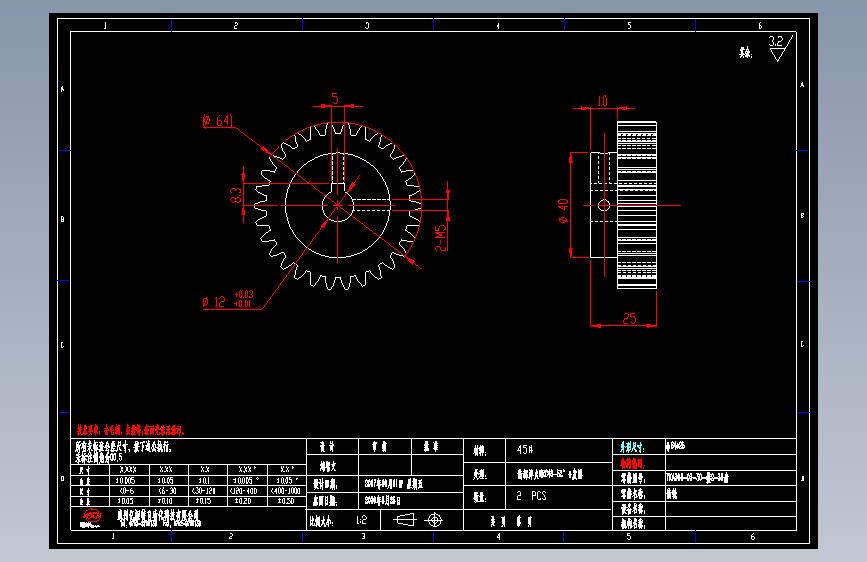Select the keyway width dimension 5
This screenshot has height=562, width=867.
335,98
